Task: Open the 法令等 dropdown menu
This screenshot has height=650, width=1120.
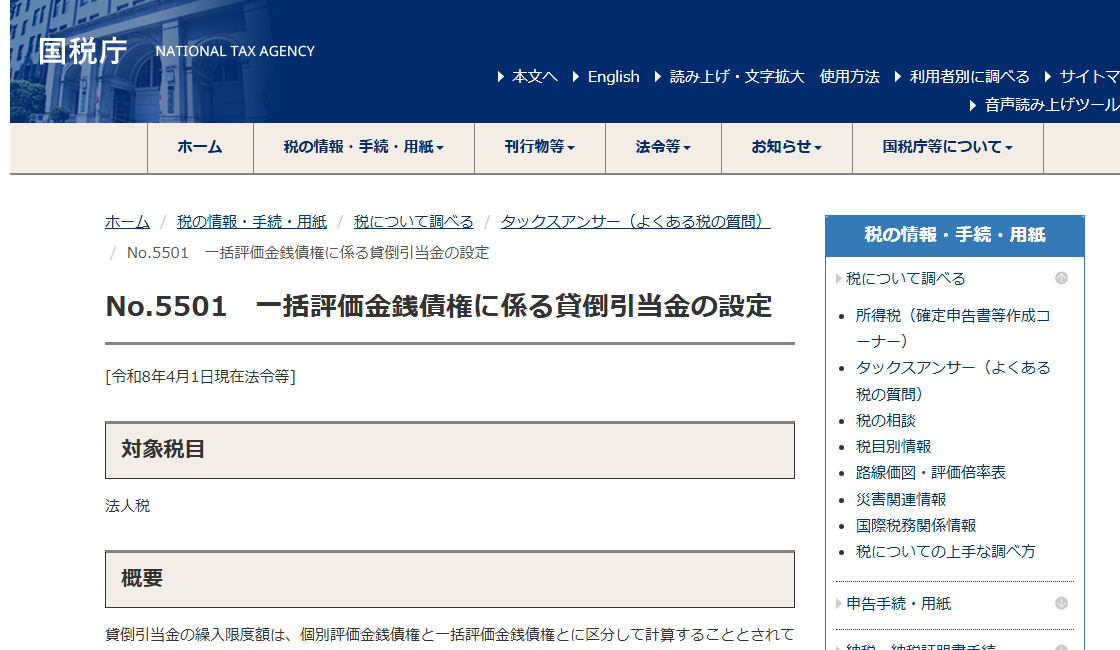Action: pyautogui.click(x=663, y=147)
